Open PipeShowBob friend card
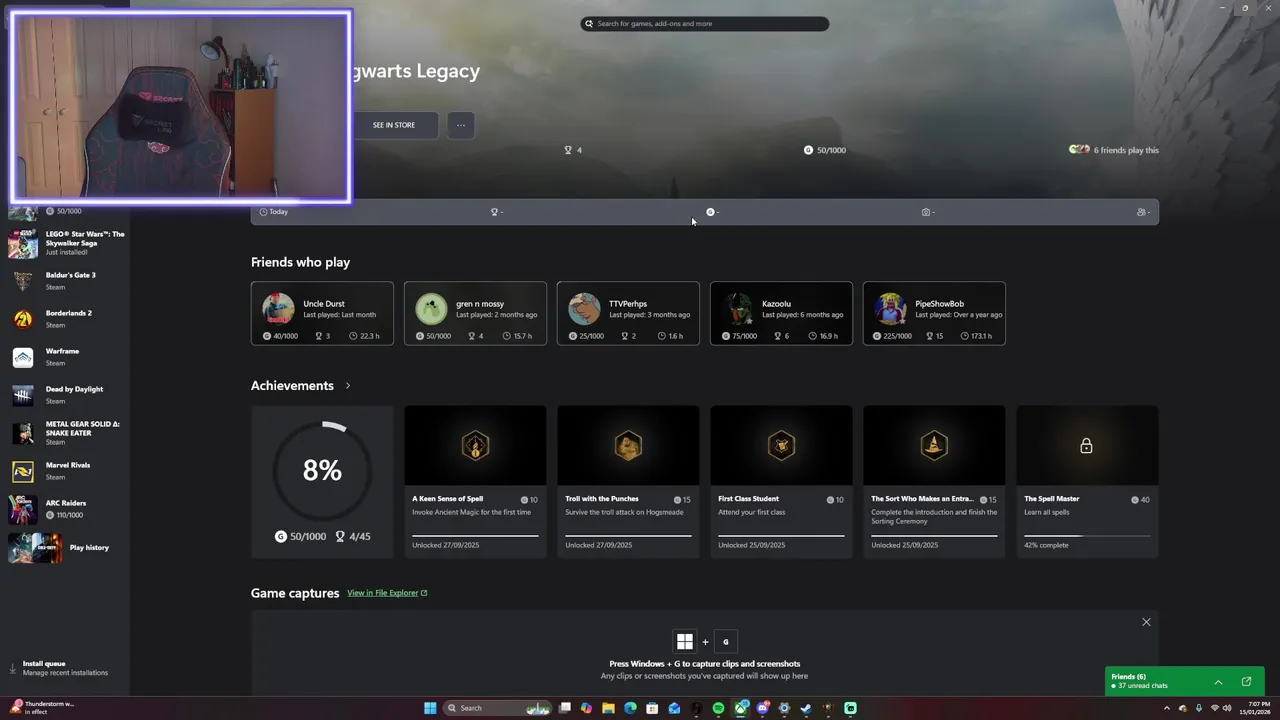The image size is (1280, 720). click(934, 313)
